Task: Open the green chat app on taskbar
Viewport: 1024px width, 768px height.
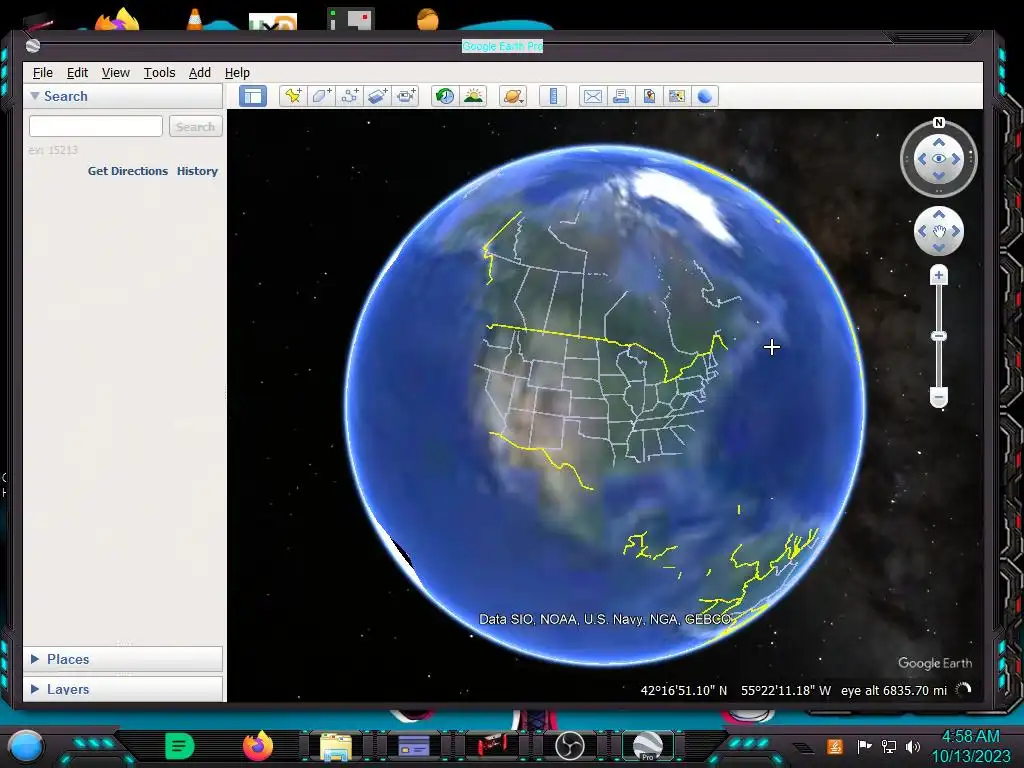Action: click(x=180, y=746)
